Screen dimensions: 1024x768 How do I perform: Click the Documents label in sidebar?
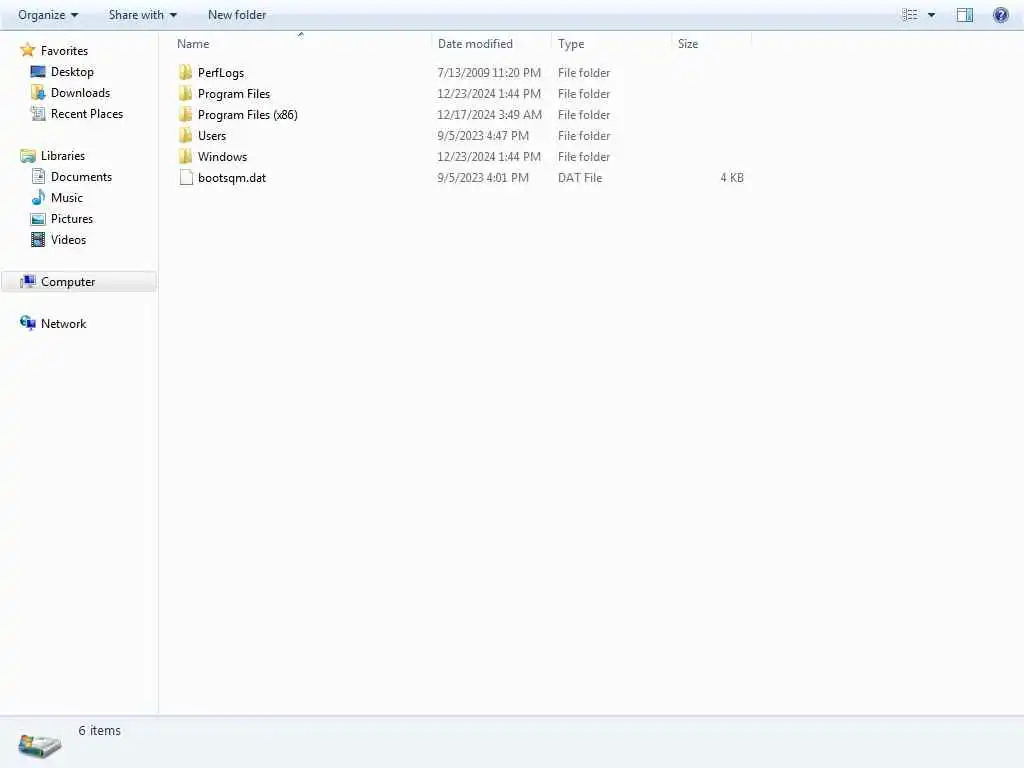(x=81, y=176)
